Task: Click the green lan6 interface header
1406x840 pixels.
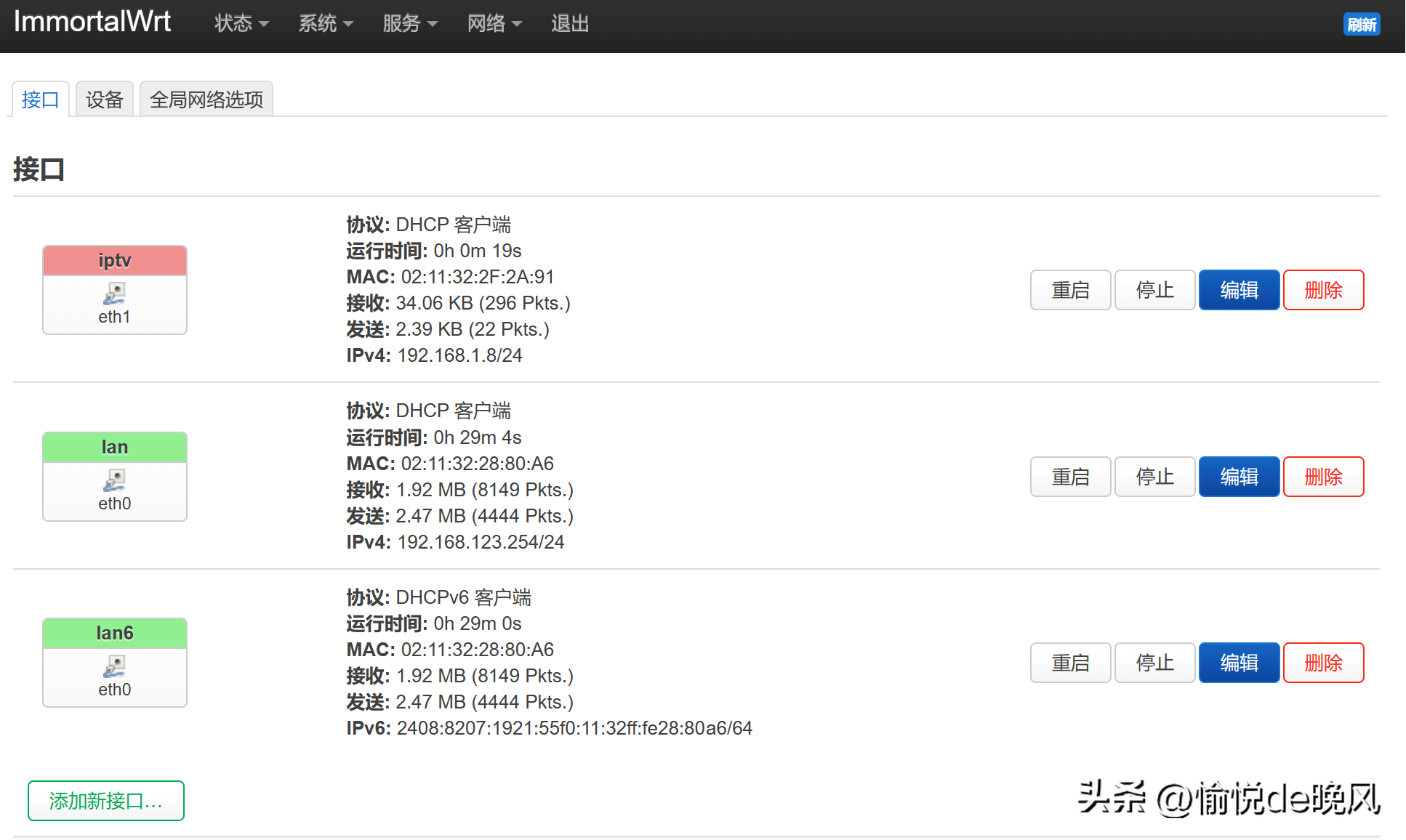Action: click(115, 633)
